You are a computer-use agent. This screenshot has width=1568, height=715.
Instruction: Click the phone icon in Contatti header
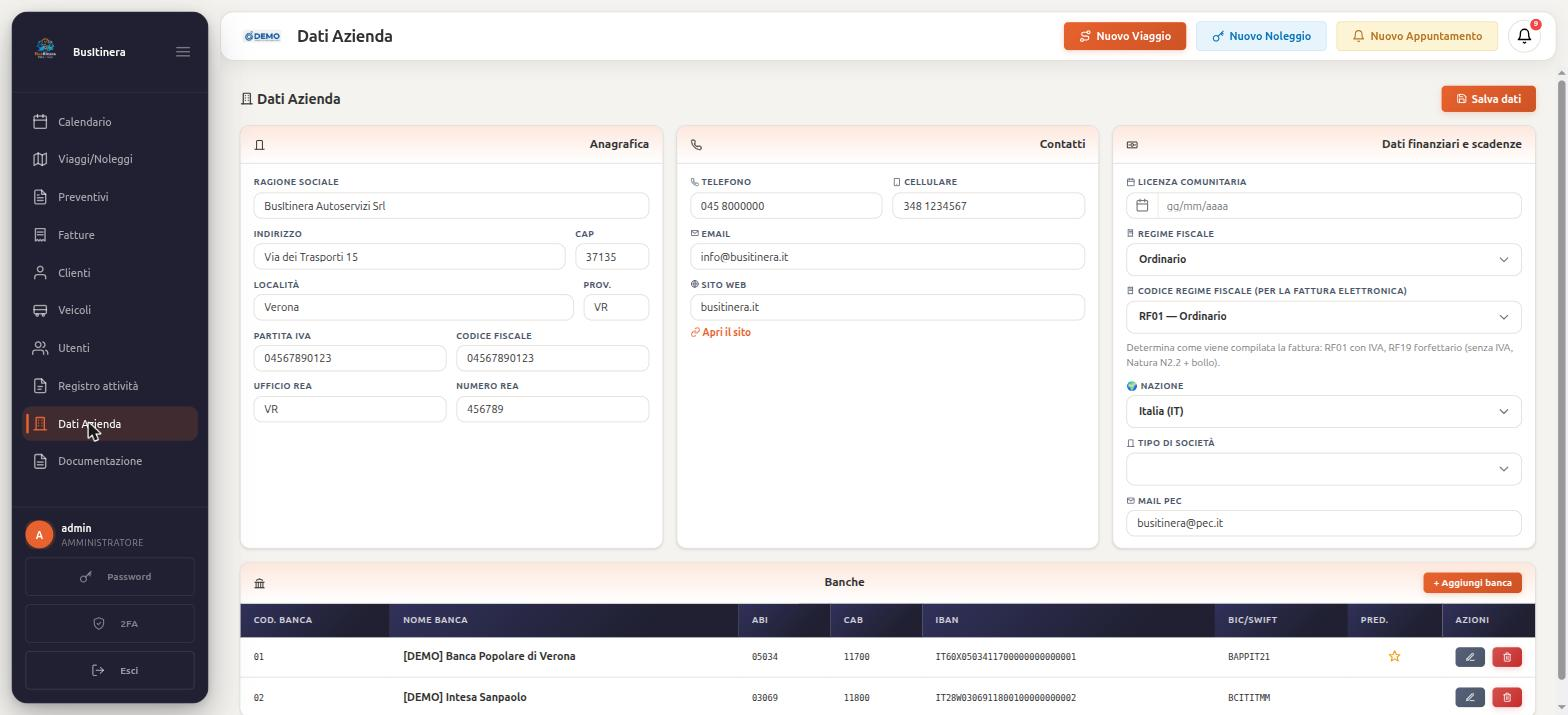tap(696, 145)
